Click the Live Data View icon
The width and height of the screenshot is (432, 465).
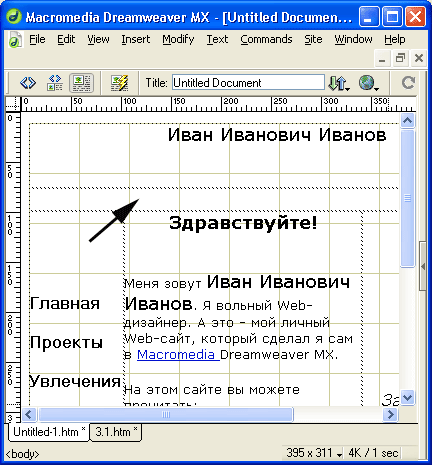click(x=119, y=83)
